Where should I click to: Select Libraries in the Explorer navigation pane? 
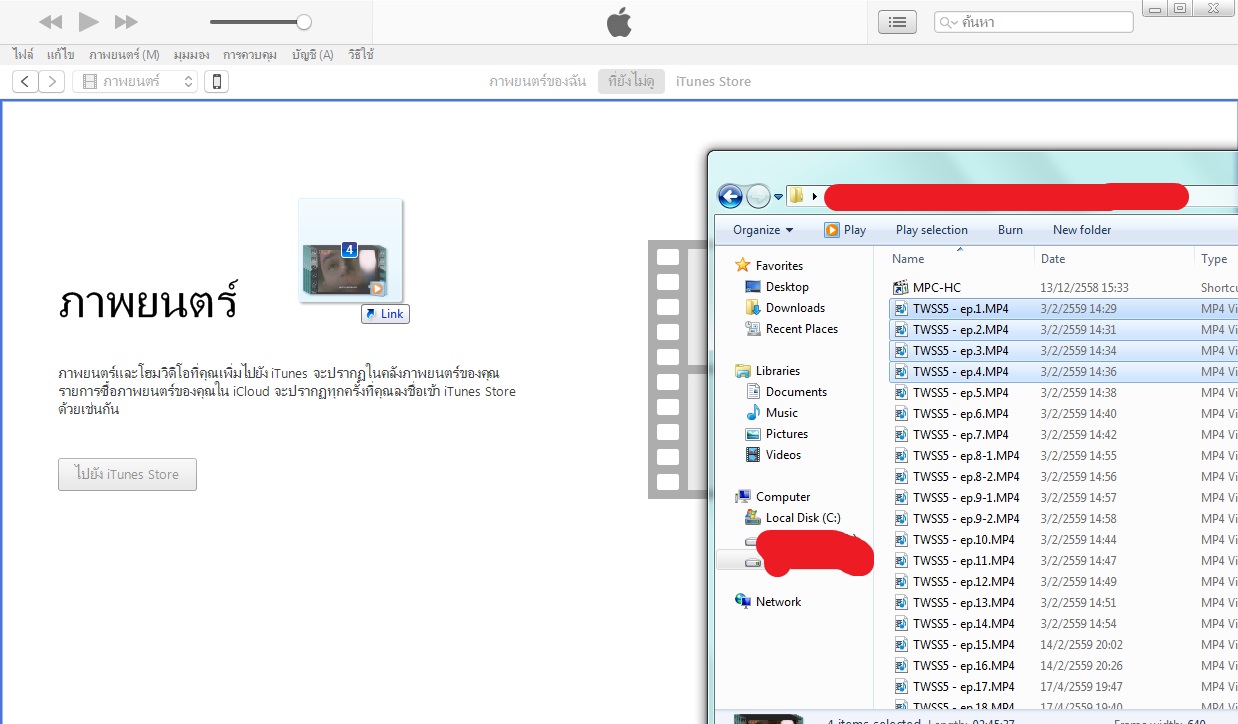[x=767, y=371]
